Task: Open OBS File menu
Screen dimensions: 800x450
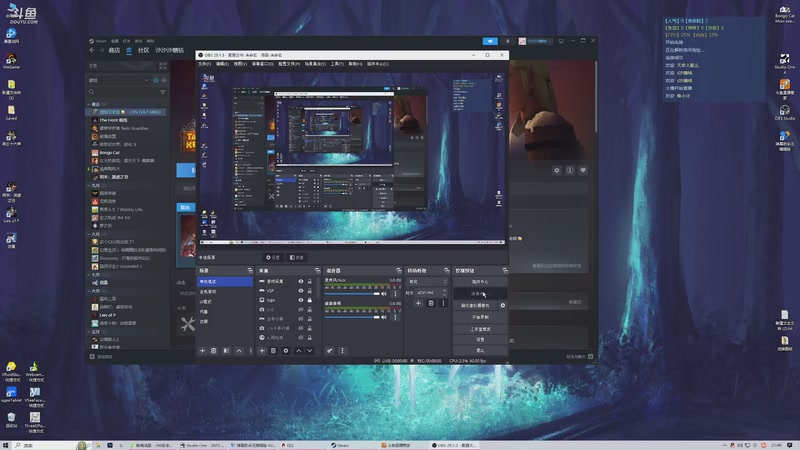Action: [205, 64]
